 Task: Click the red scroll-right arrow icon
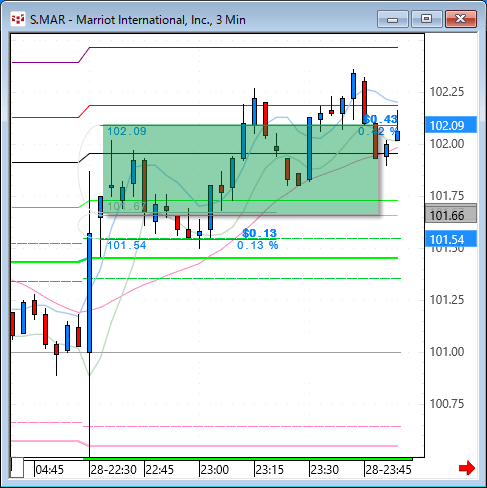(x=466, y=468)
